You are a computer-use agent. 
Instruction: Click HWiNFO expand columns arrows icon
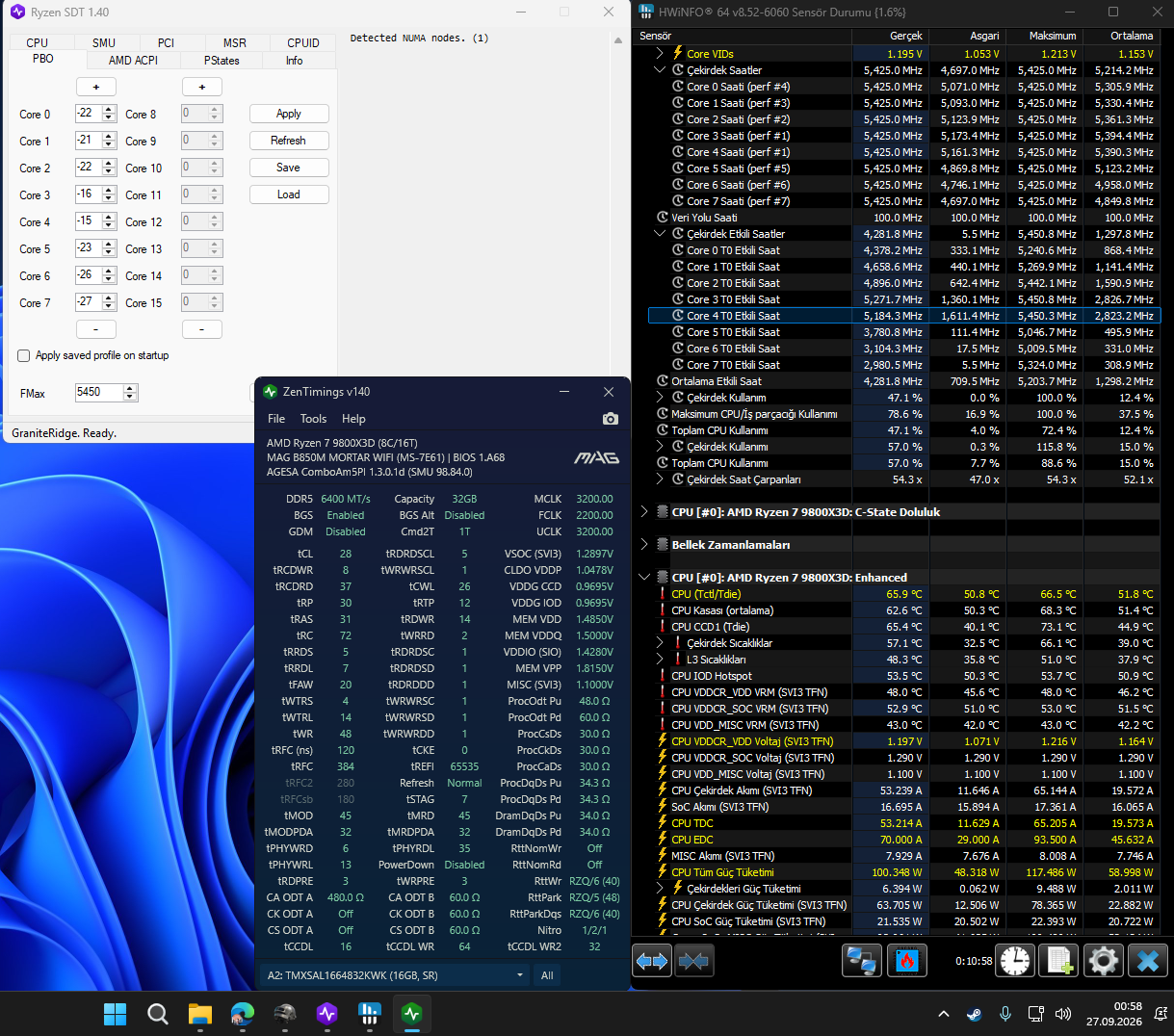click(x=652, y=961)
